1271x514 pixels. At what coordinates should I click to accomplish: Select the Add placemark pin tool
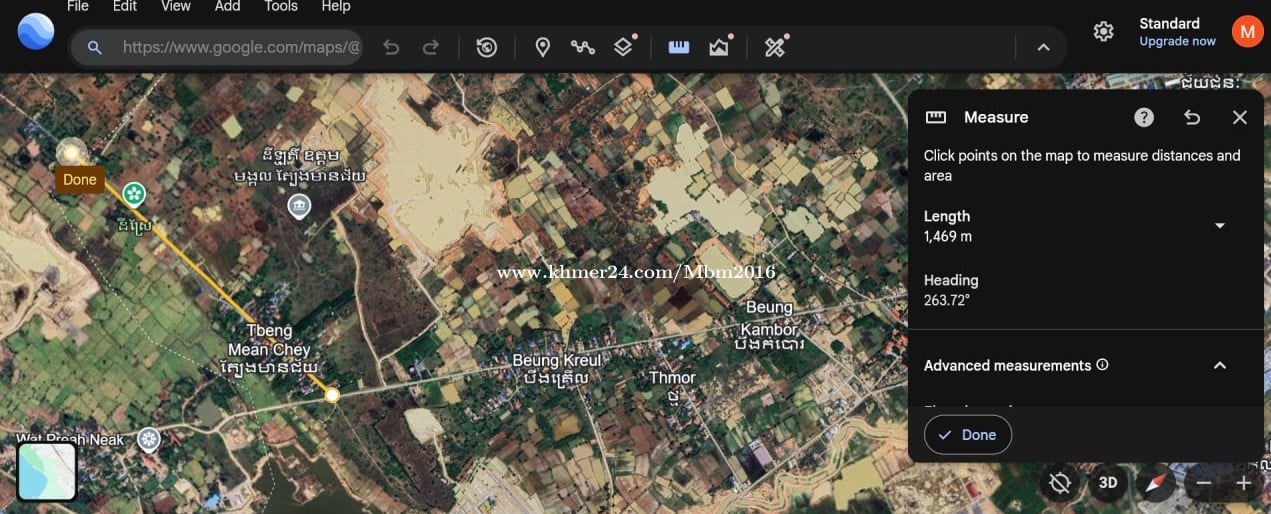pyautogui.click(x=542, y=47)
